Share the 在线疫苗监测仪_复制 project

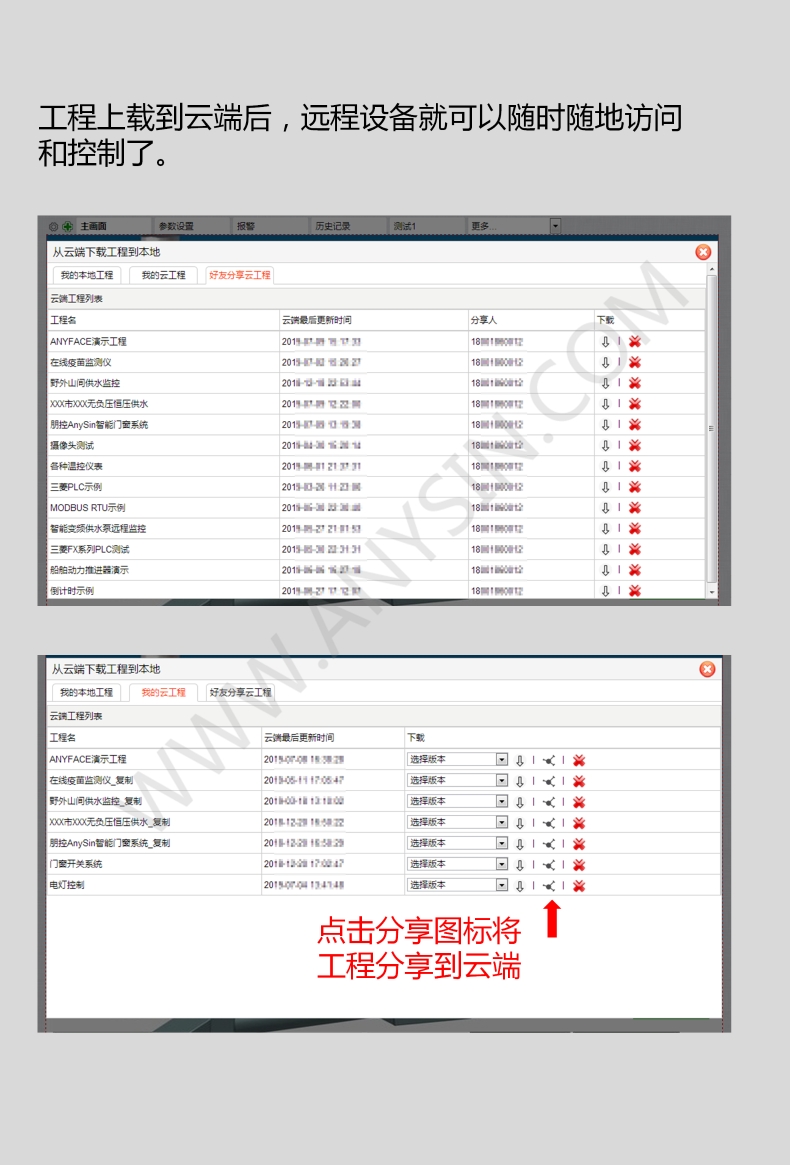[548, 781]
